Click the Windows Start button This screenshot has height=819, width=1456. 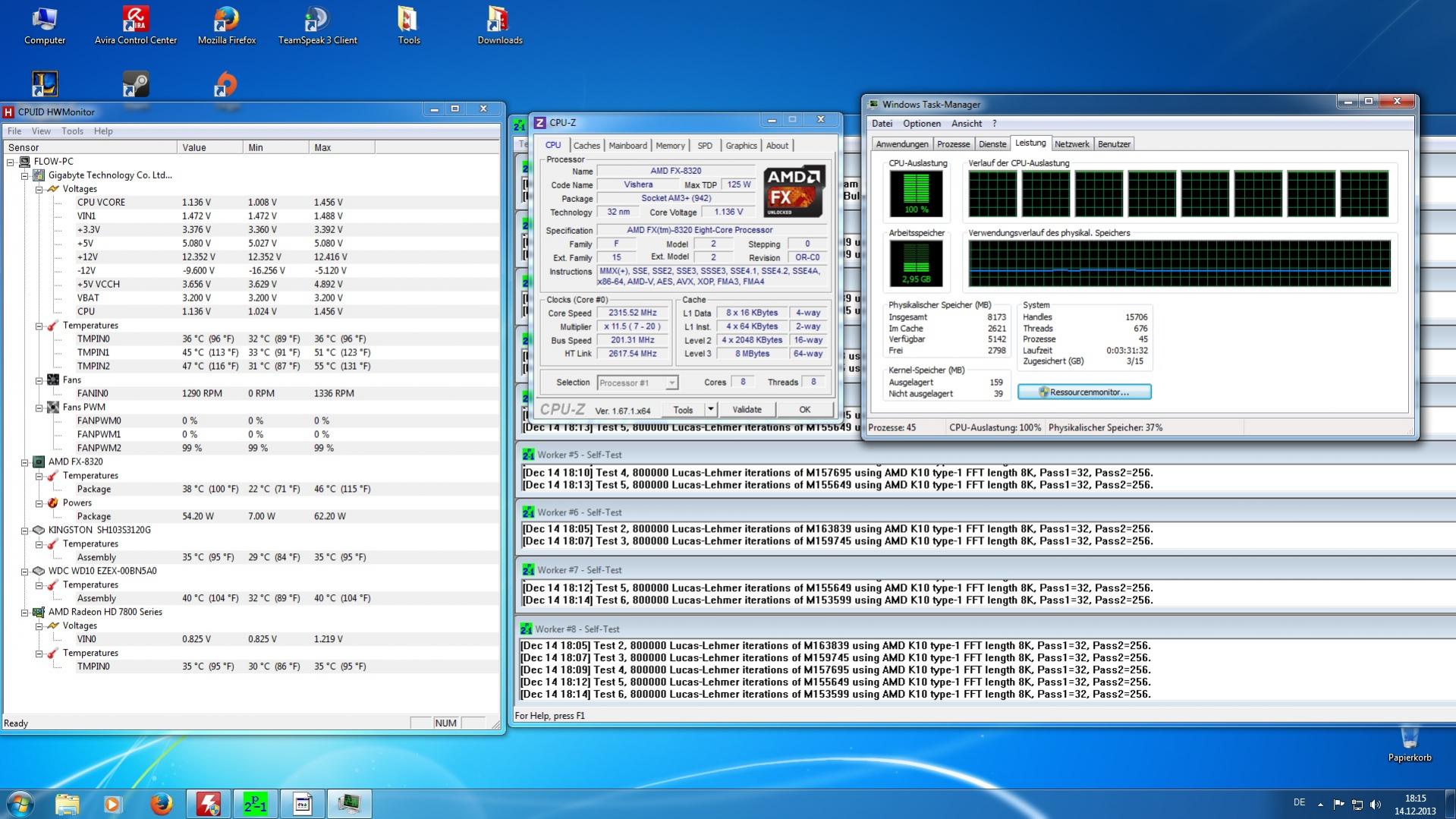click(20, 804)
